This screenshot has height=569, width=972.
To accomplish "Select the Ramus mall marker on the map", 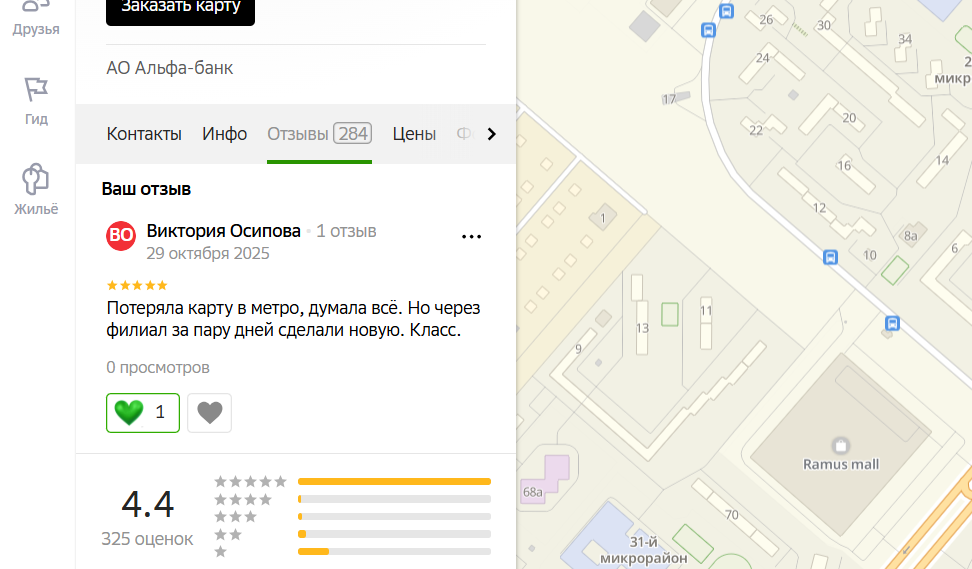I will pos(841,445).
